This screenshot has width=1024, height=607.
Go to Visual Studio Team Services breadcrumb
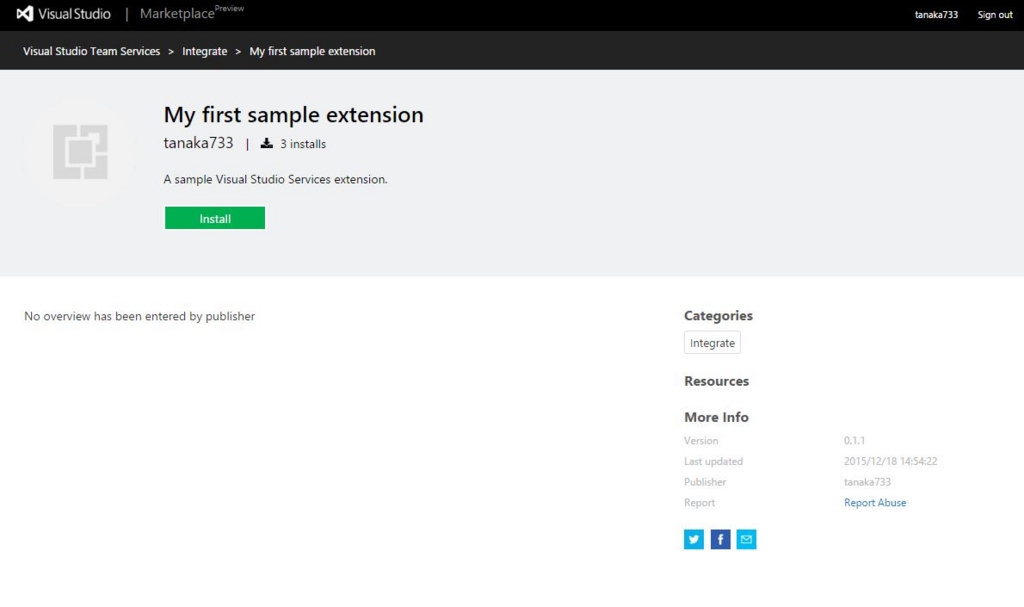(91, 51)
